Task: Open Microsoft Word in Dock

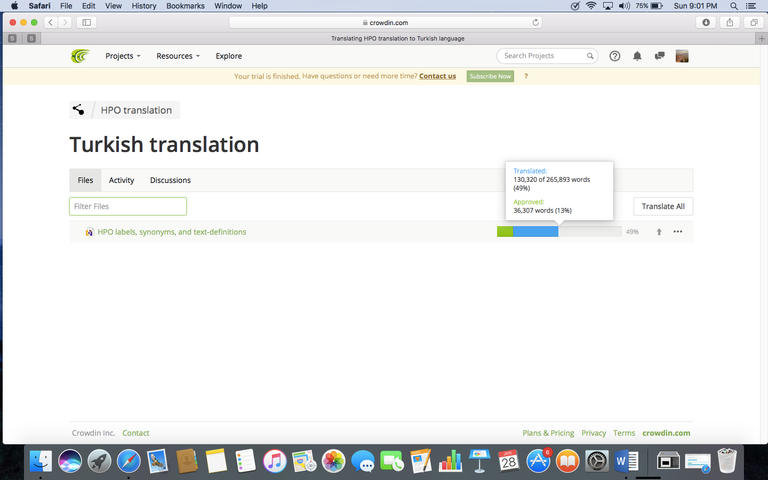Action: [x=626, y=461]
